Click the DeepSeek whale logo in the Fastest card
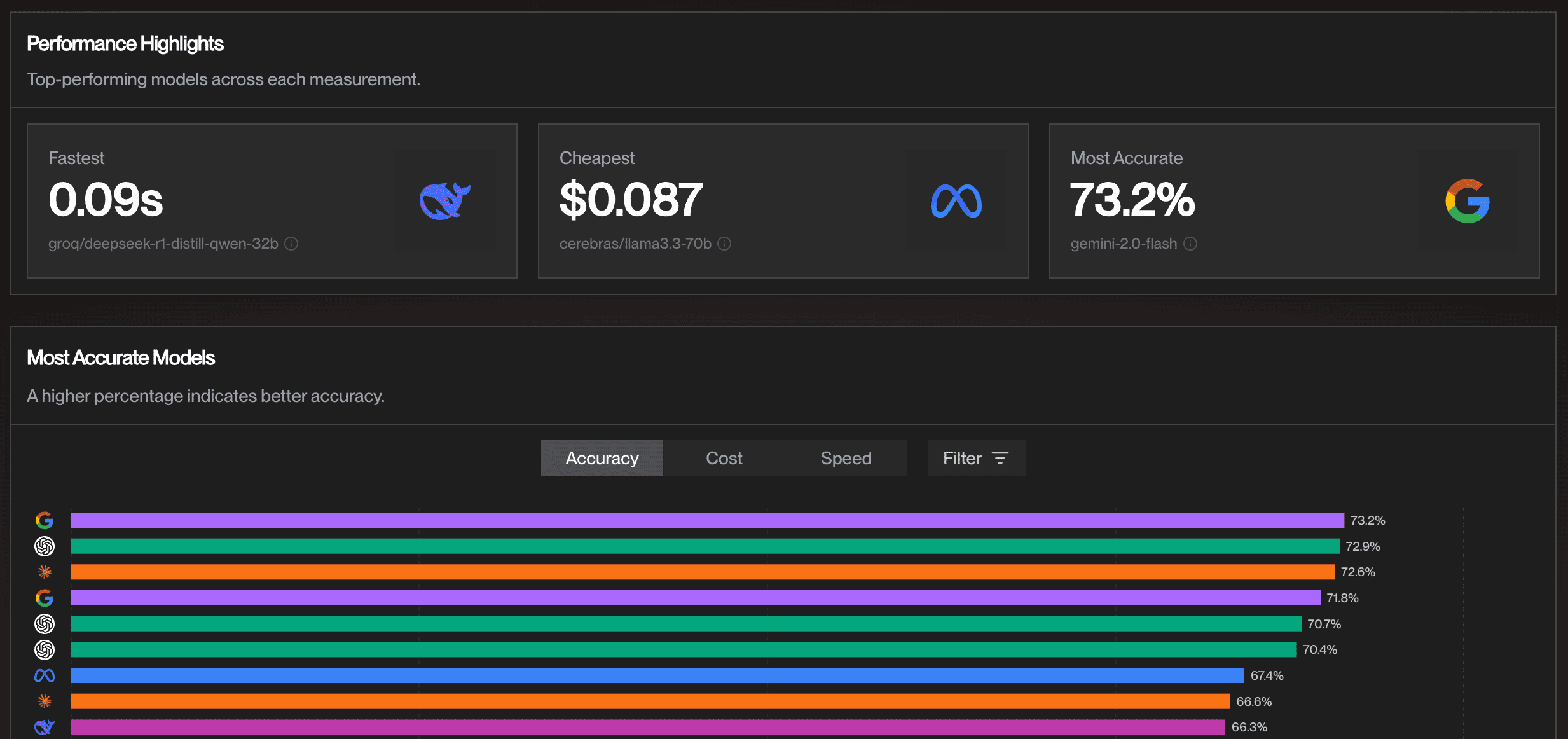Image resolution: width=1568 pixels, height=739 pixels. 446,200
